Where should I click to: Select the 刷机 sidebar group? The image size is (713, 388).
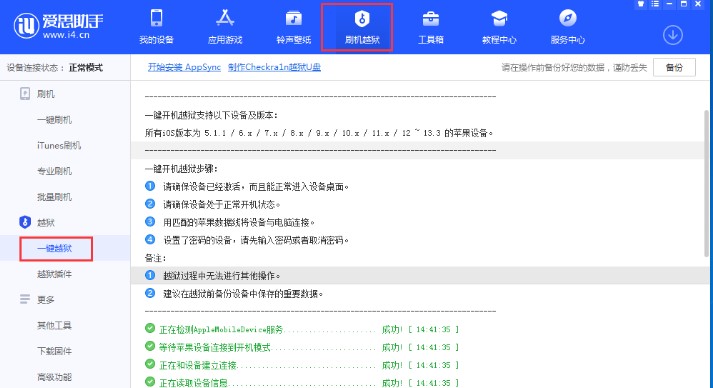(37, 94)
